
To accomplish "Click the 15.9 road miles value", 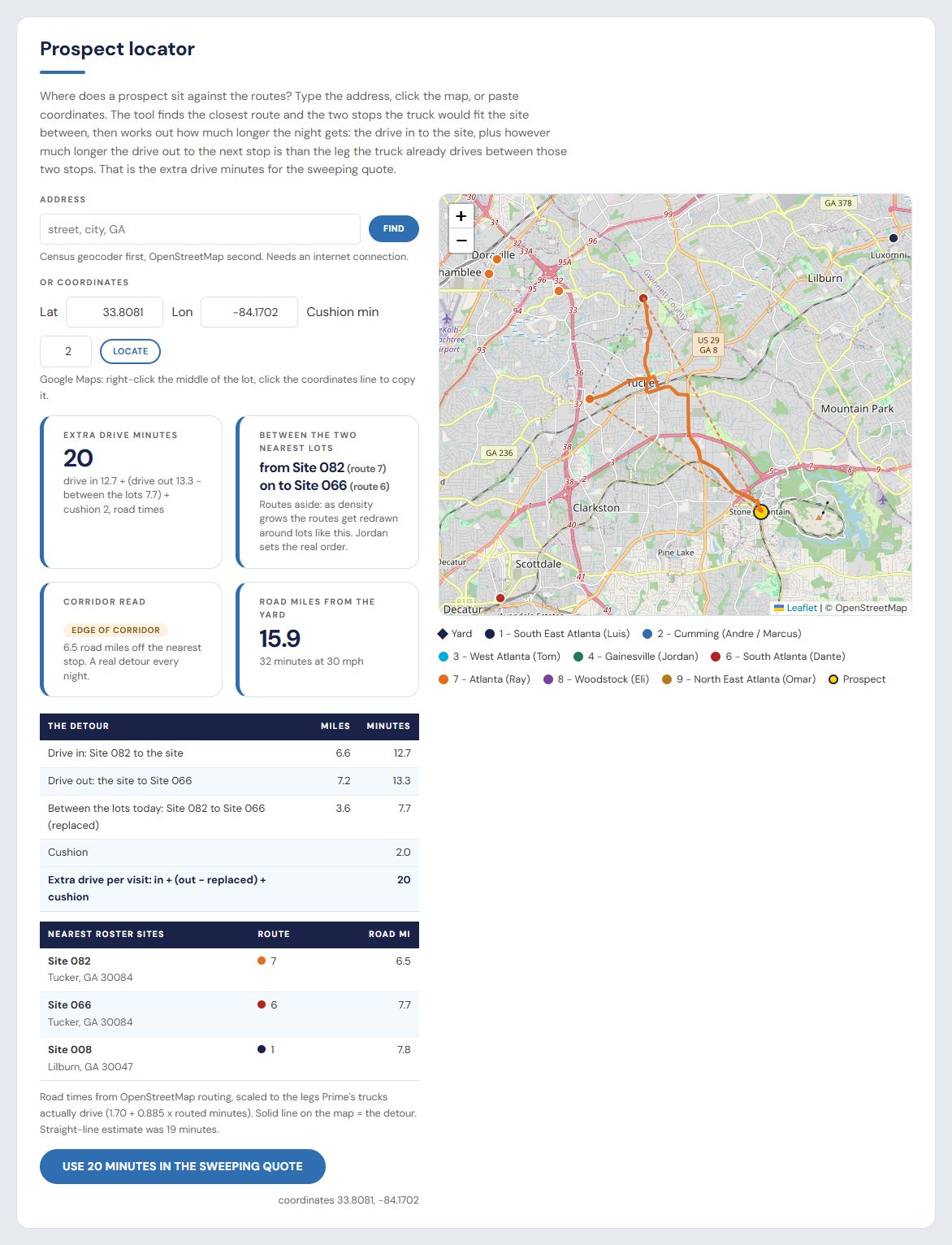I will click(x=279, y=639).
